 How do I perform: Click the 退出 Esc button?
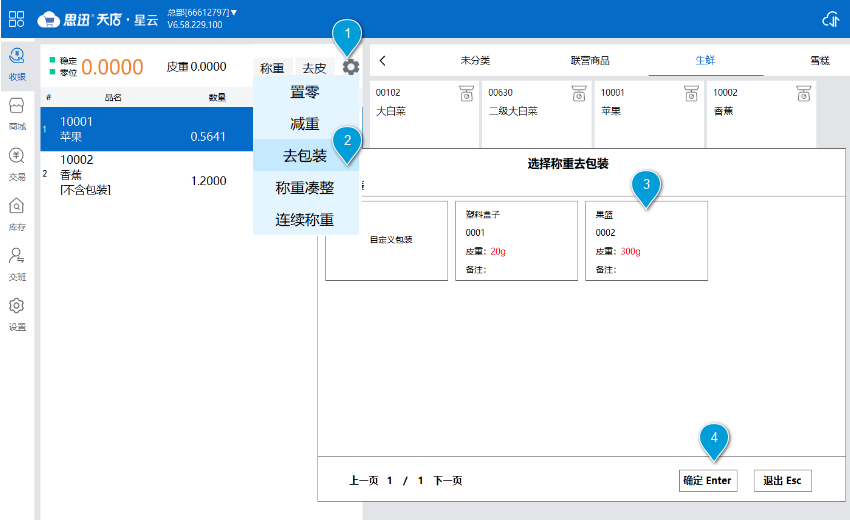(782, 480)
